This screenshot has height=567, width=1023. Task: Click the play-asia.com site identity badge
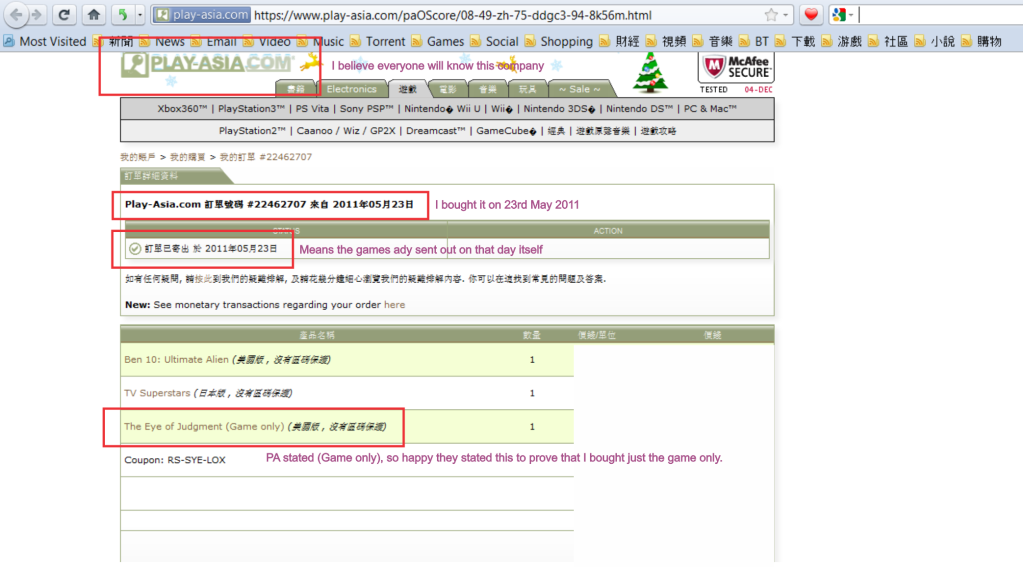coord(202,15)
